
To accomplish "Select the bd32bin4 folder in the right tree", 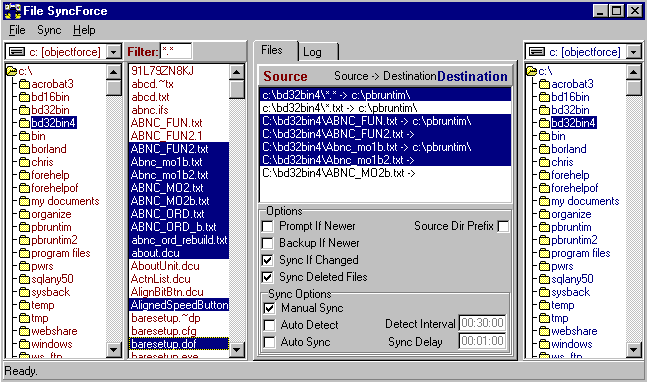I will coord(574,123).
